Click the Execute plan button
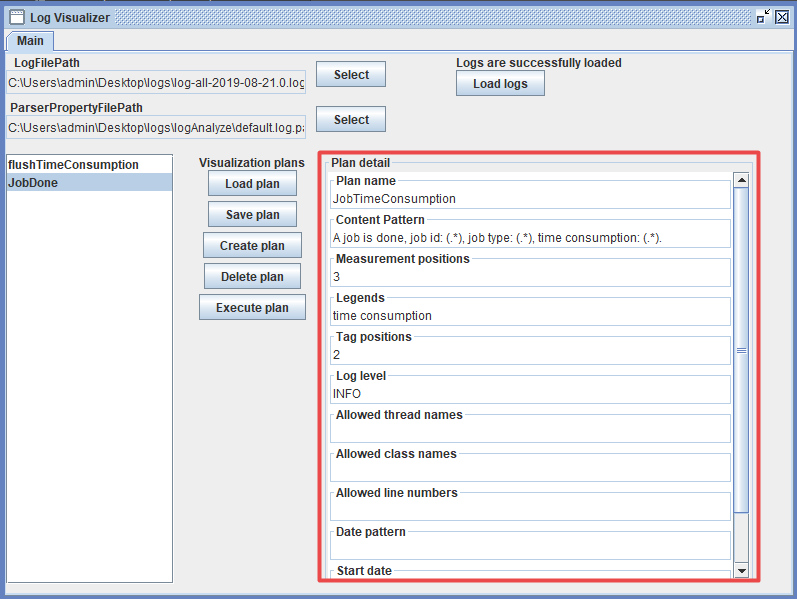This screenshot has height=599, width=797. [x=252, y=308]
